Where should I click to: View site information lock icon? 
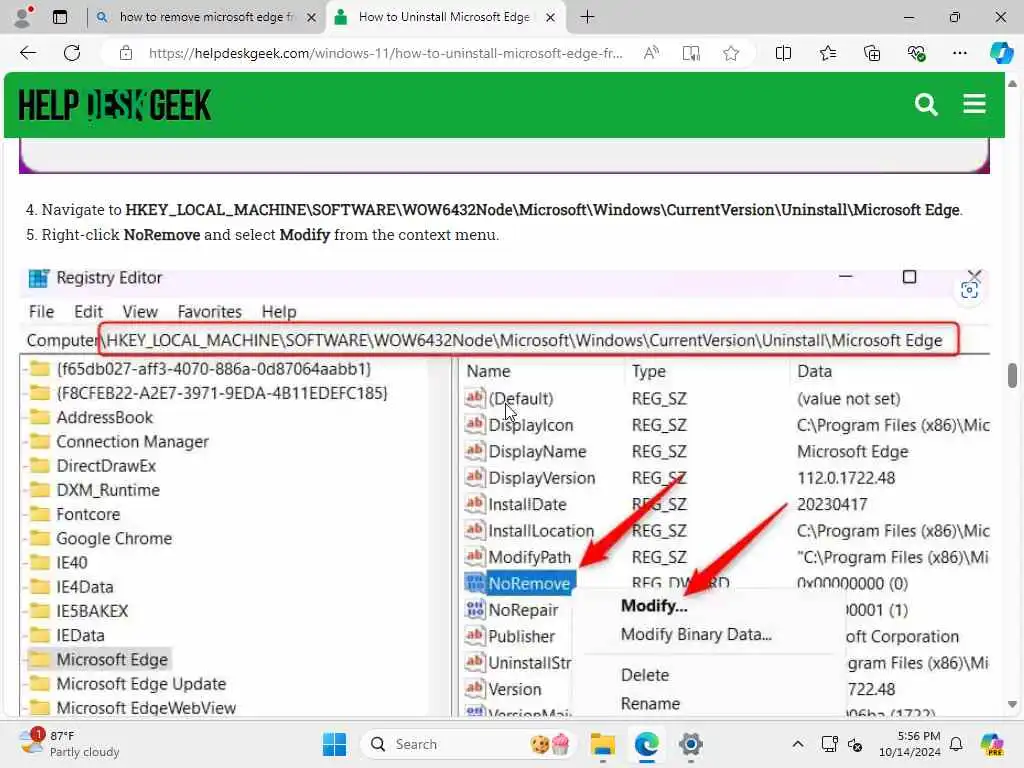click(126, 53)
